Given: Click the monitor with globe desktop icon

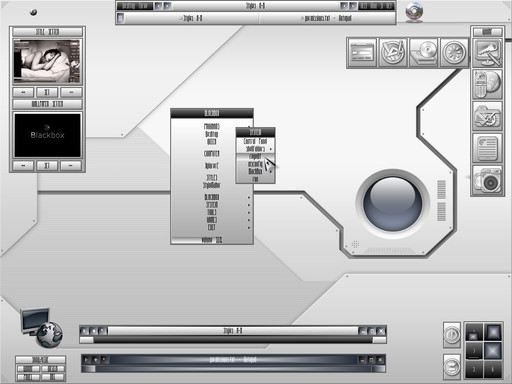Looking at the screenshot, I should pyautogui.click(x=41, y=328).
